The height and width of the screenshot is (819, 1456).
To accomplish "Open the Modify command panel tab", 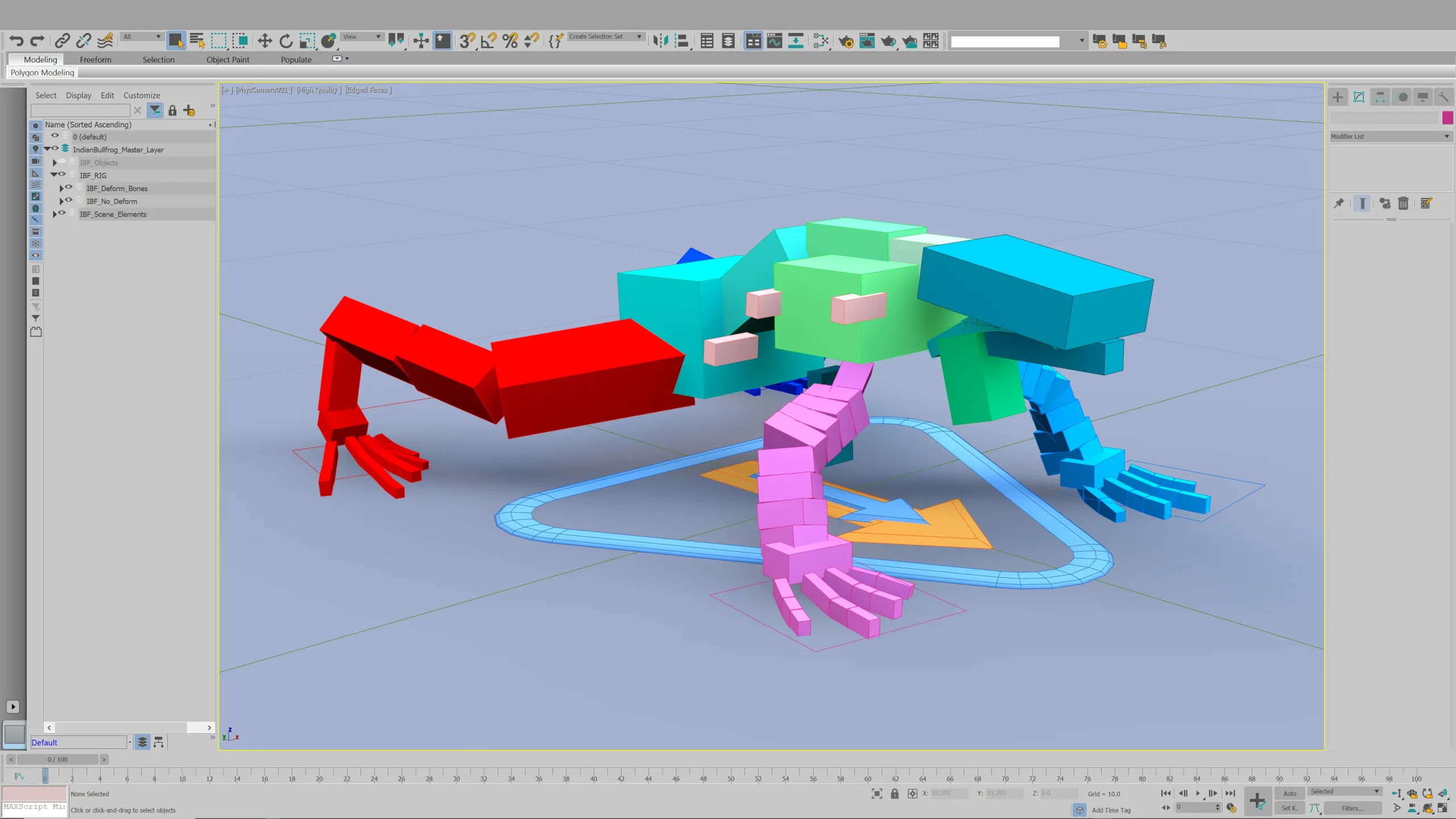I will pos(1359,97).
